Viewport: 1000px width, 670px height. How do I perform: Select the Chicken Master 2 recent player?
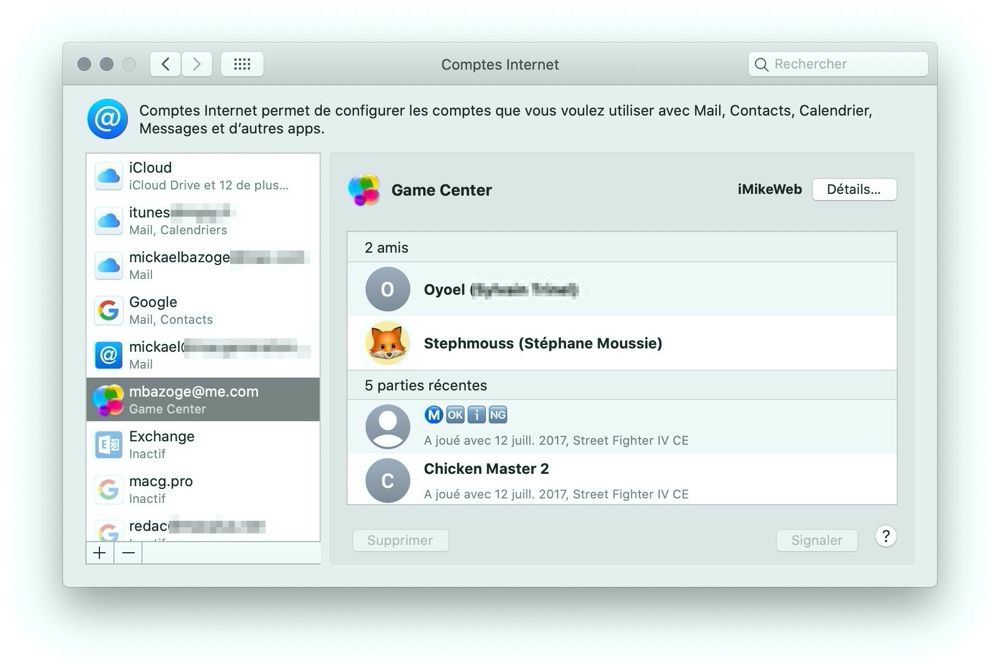click(622, 479)
